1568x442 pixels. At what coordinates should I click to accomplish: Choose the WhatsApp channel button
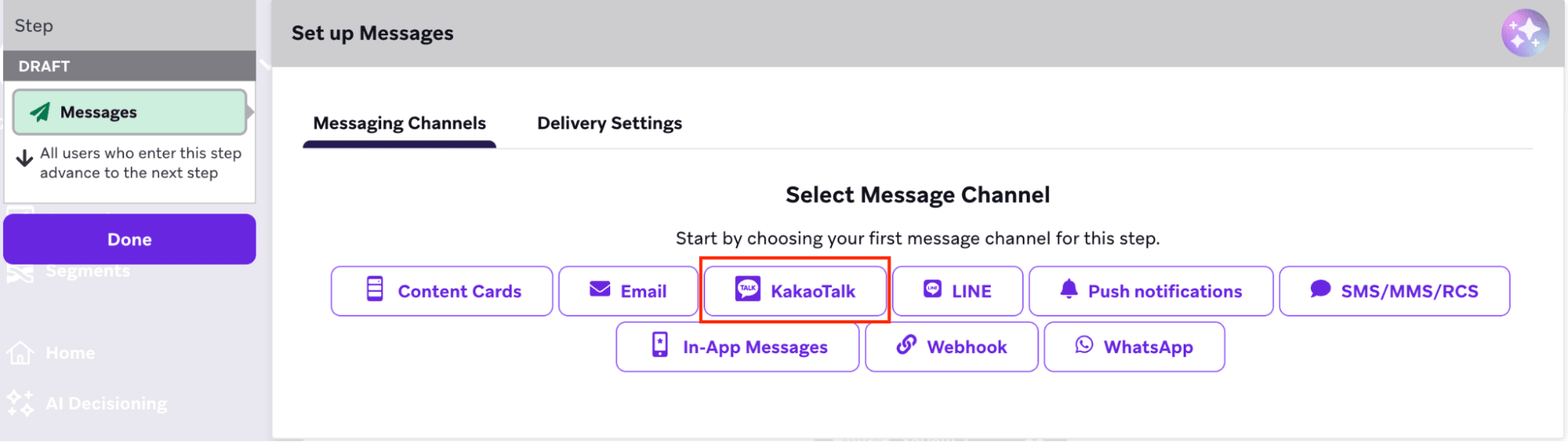[1134, 347]
